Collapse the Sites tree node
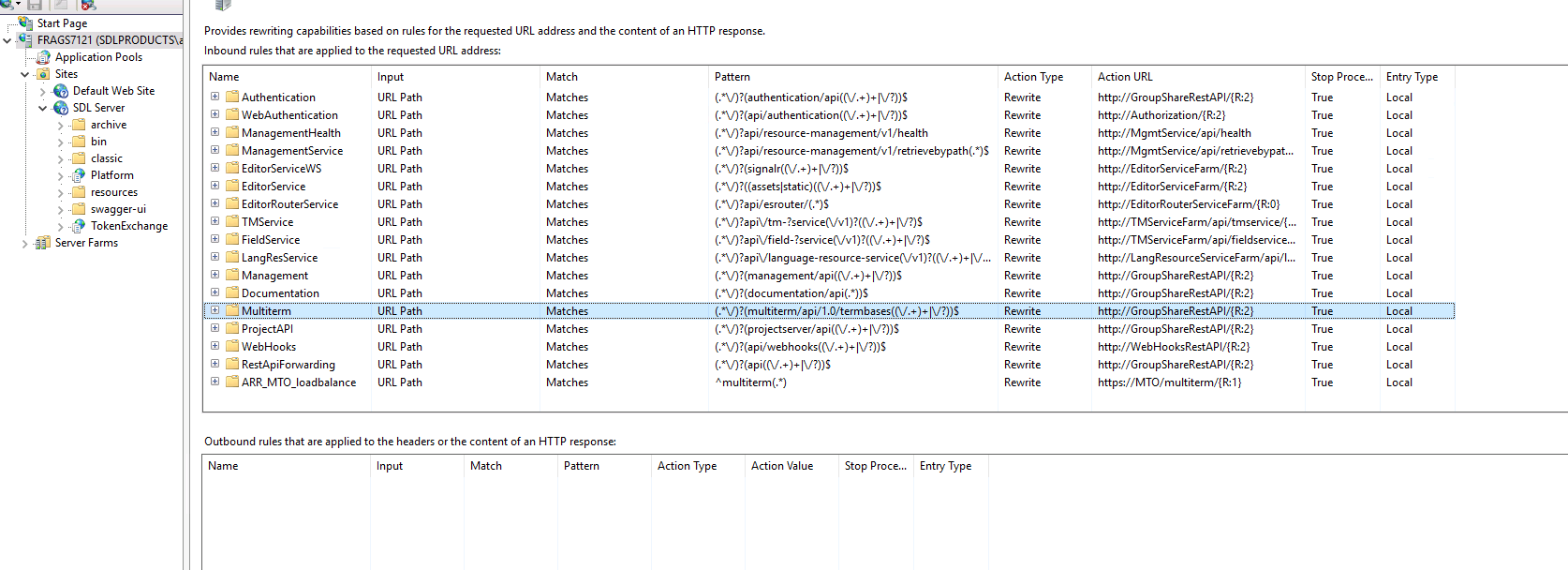Screen dimensions: 1568x570 point(25,74)
